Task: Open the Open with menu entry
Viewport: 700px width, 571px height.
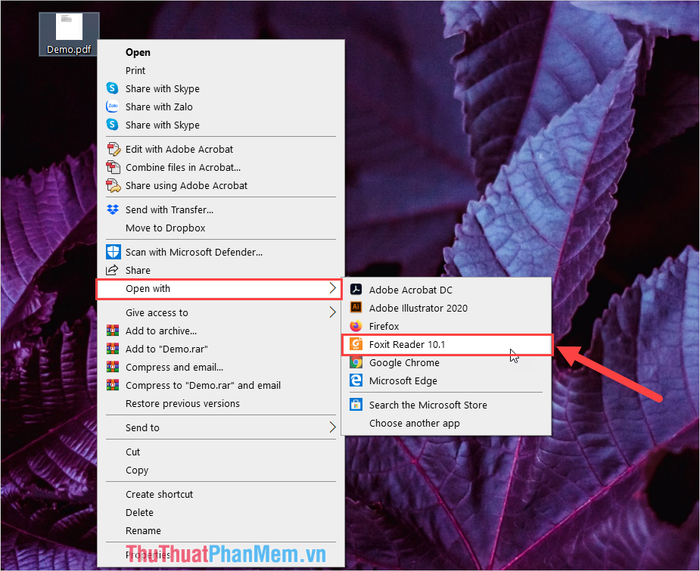Action: tap(219, 288)
